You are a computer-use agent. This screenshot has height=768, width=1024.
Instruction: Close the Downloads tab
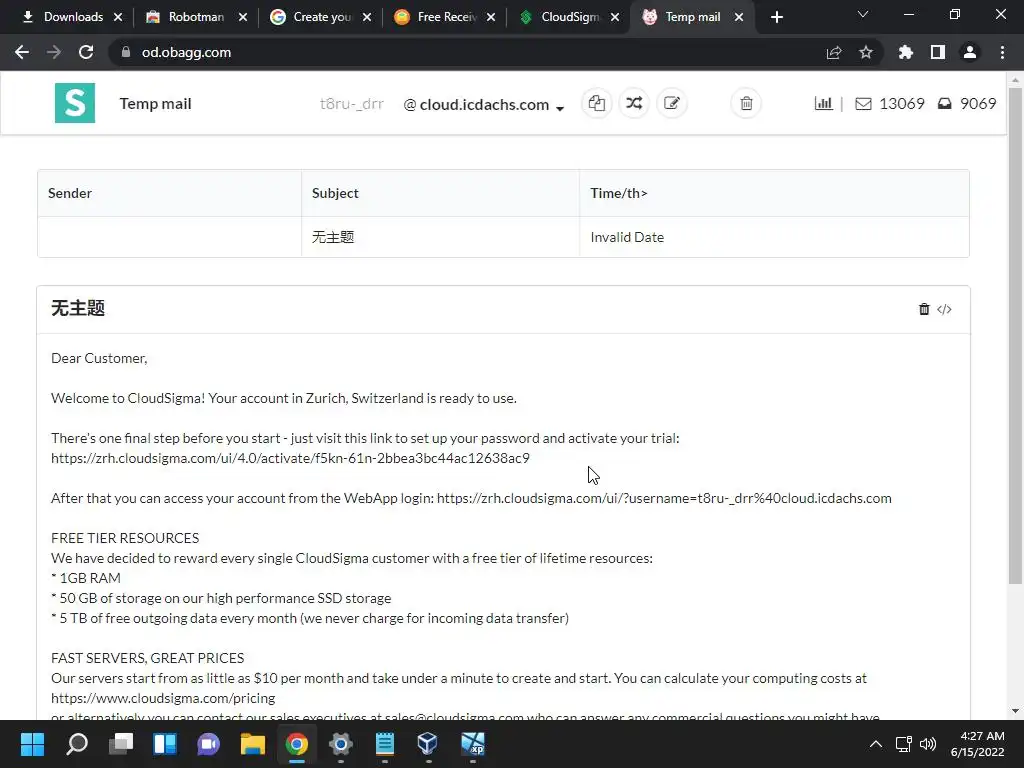tap(118, 17)
